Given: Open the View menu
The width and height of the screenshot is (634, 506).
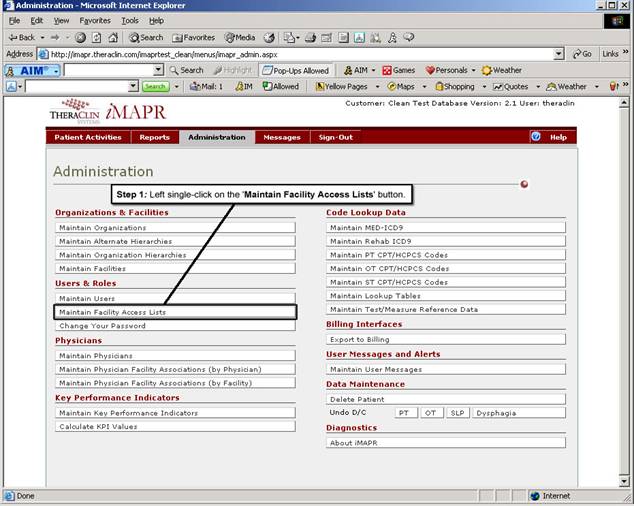Looking at the screenshot, I should click(61, 21).
